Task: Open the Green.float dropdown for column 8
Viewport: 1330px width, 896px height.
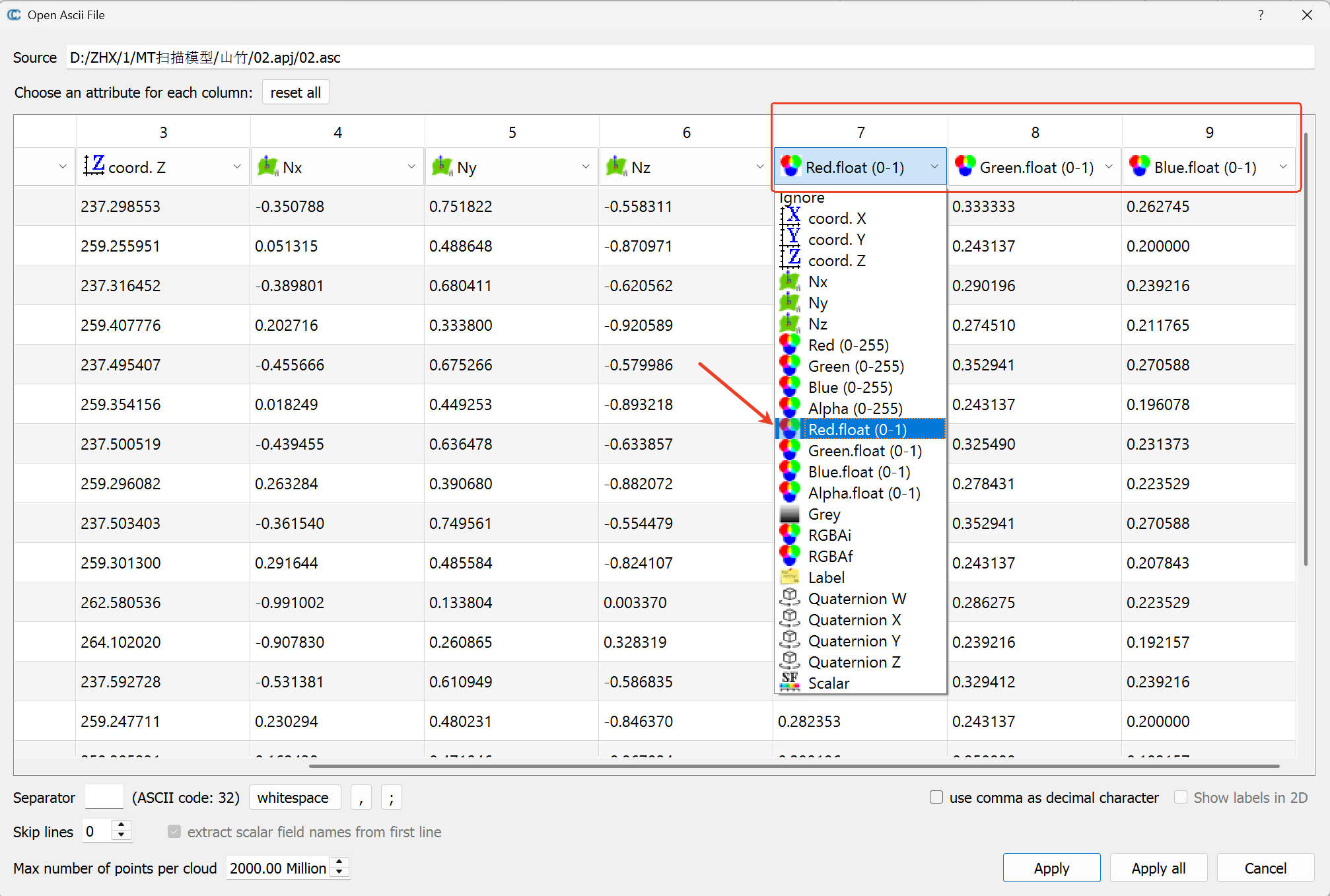Action: coord(1109,166)
